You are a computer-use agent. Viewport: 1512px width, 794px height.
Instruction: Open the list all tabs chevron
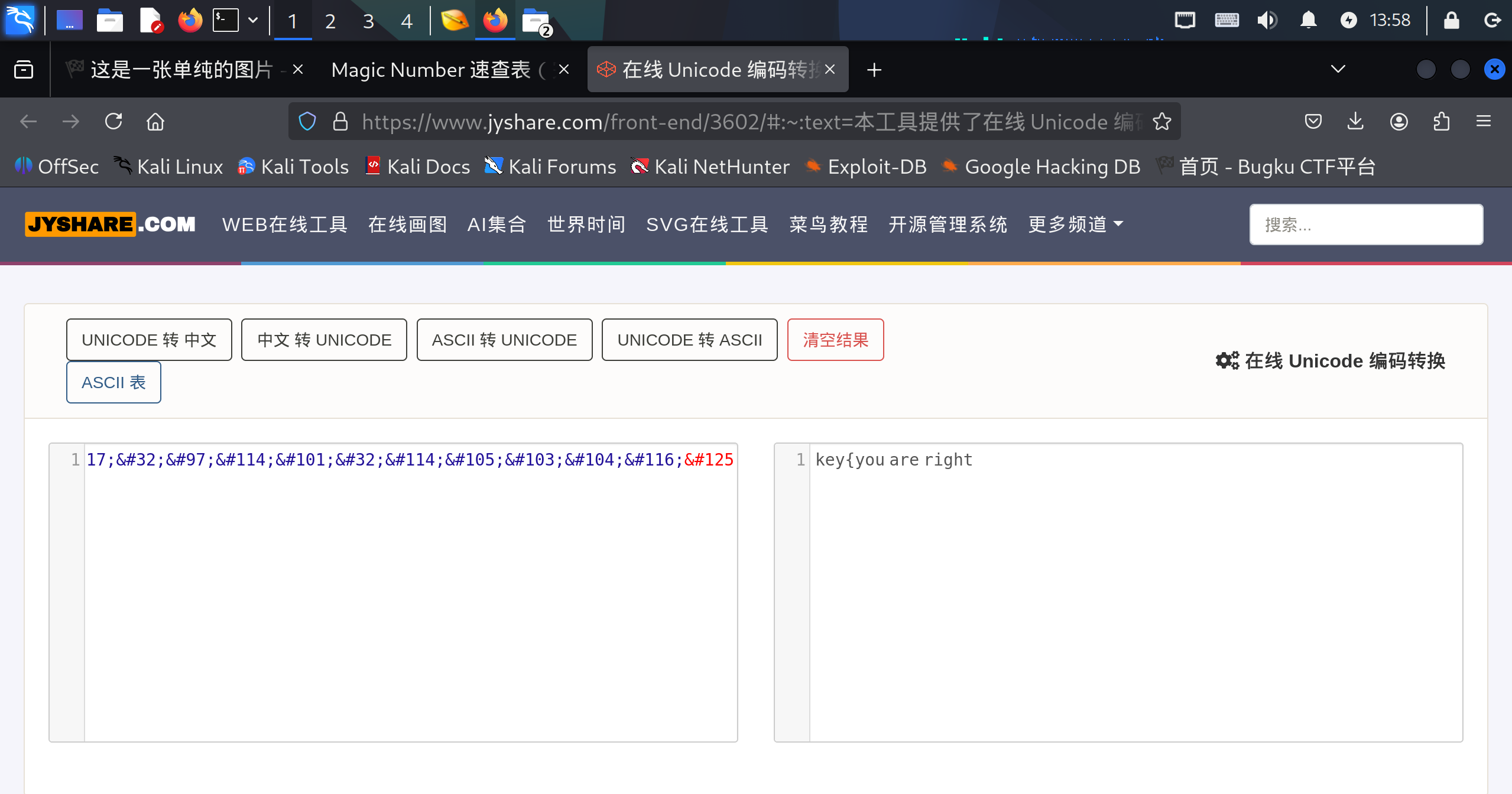(1338, 69)
